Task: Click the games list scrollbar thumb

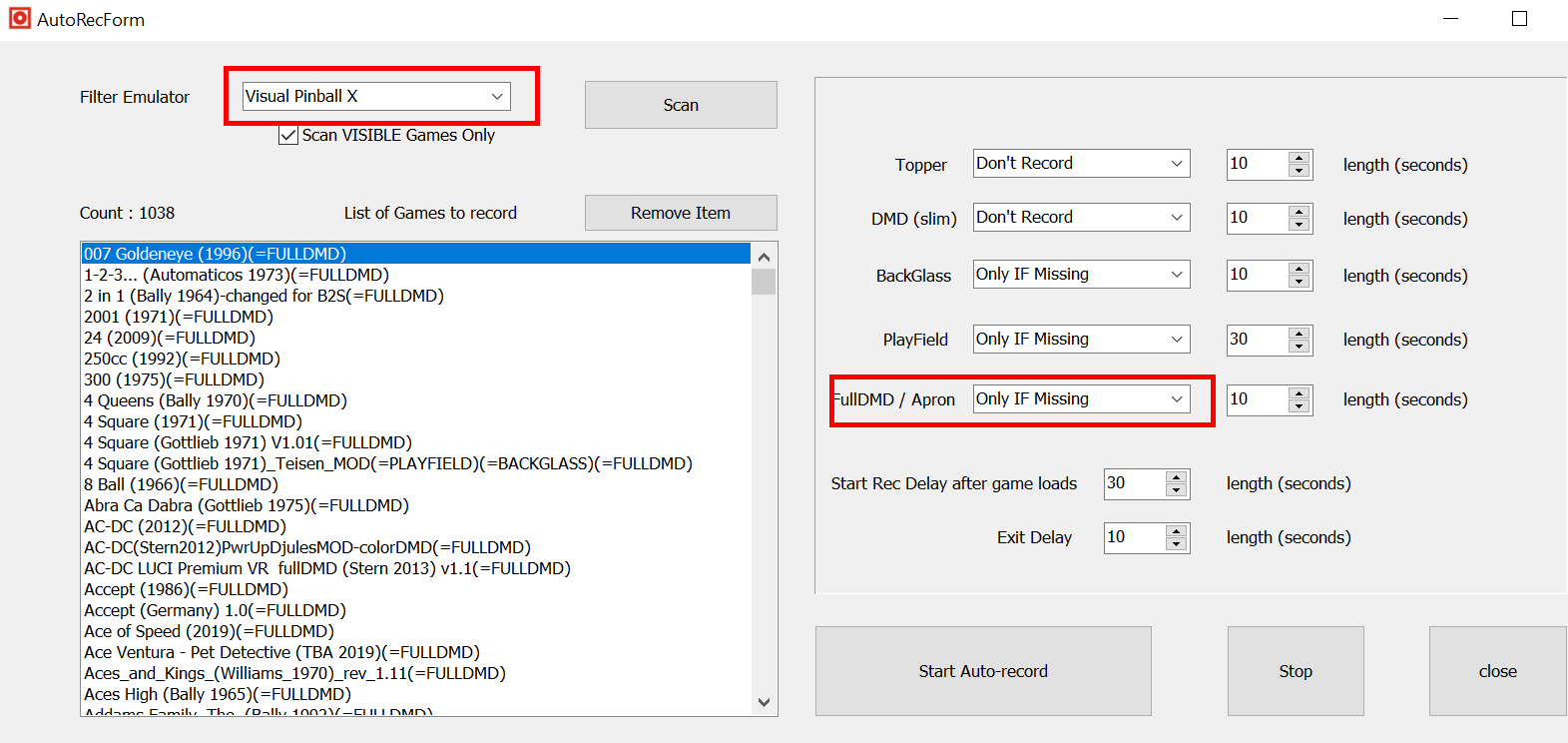Action: tap(764, 282)
